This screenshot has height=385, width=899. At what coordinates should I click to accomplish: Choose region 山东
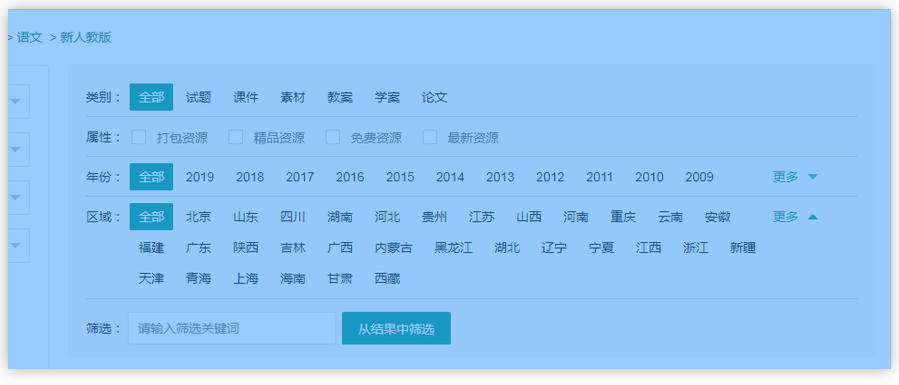point(245,217)
